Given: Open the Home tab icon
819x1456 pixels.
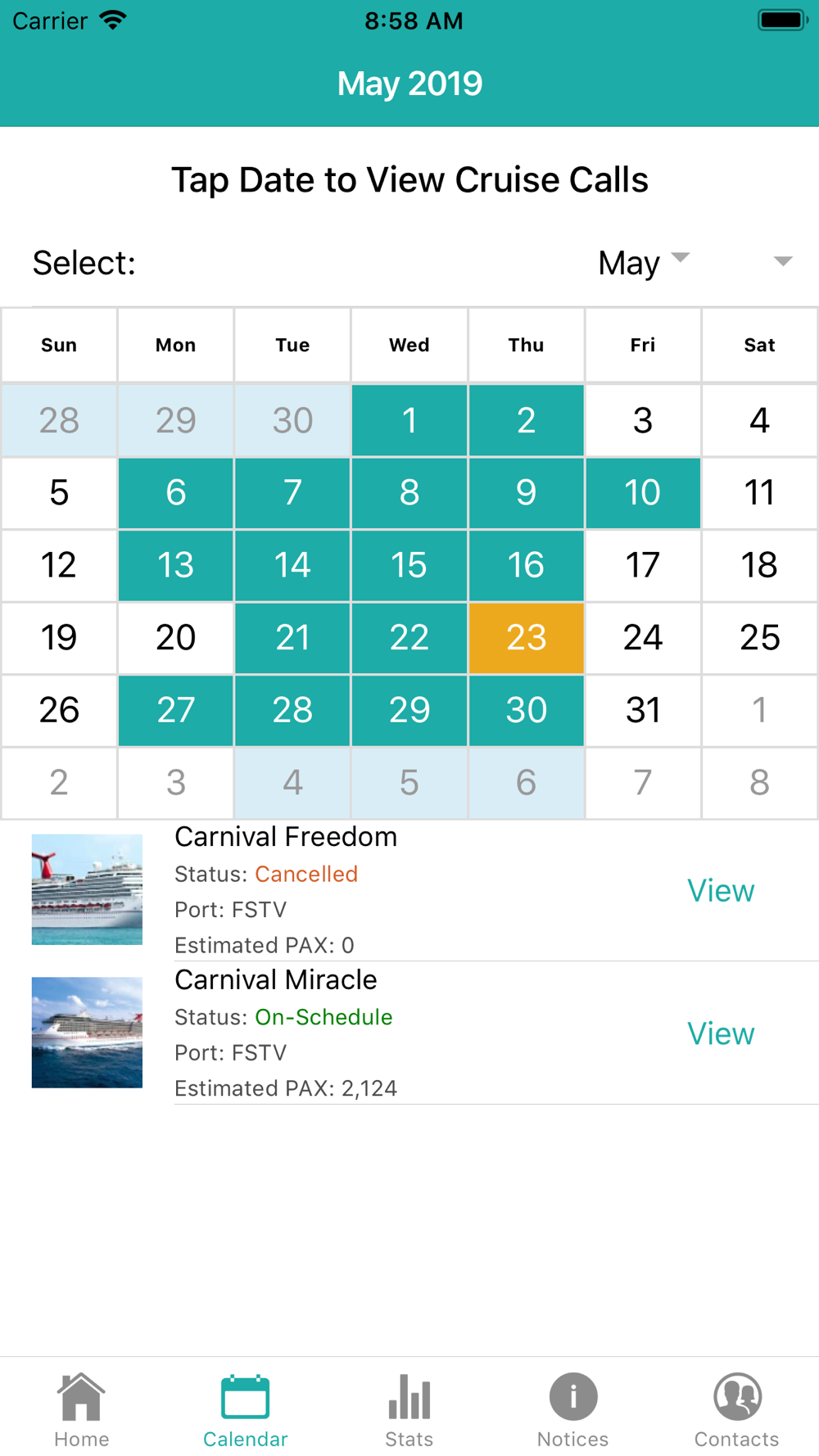Looking at the screenshot, I should click(x=81, y=1397).
